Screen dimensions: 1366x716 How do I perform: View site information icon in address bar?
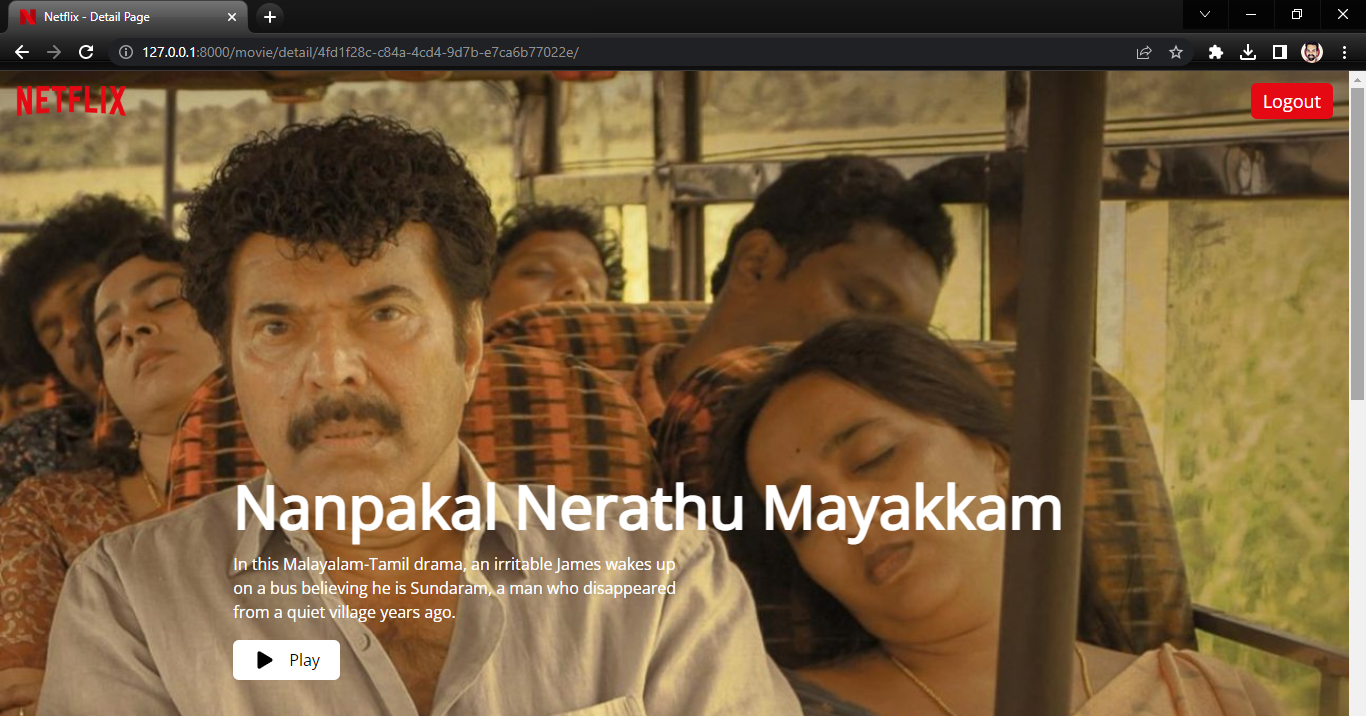126,52
